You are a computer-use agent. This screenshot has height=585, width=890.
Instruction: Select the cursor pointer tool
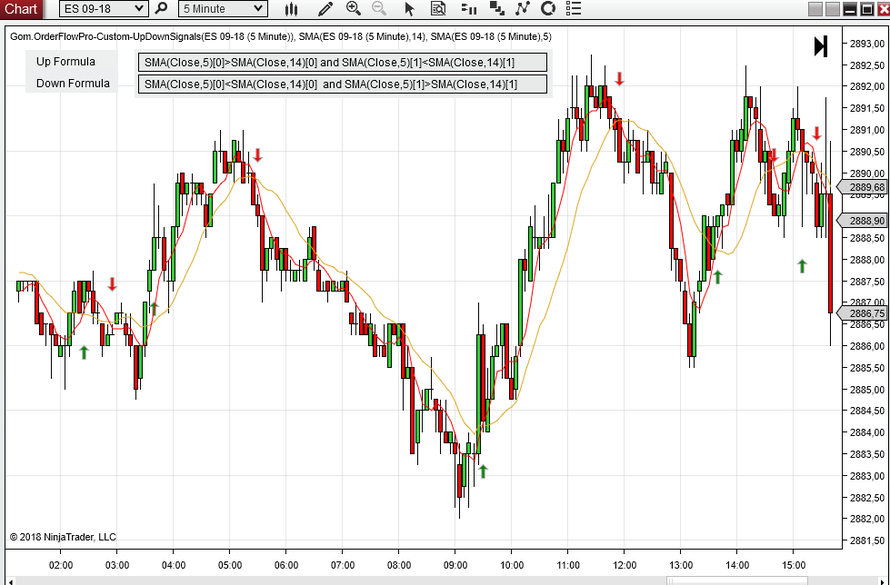[x=409, y=9]
